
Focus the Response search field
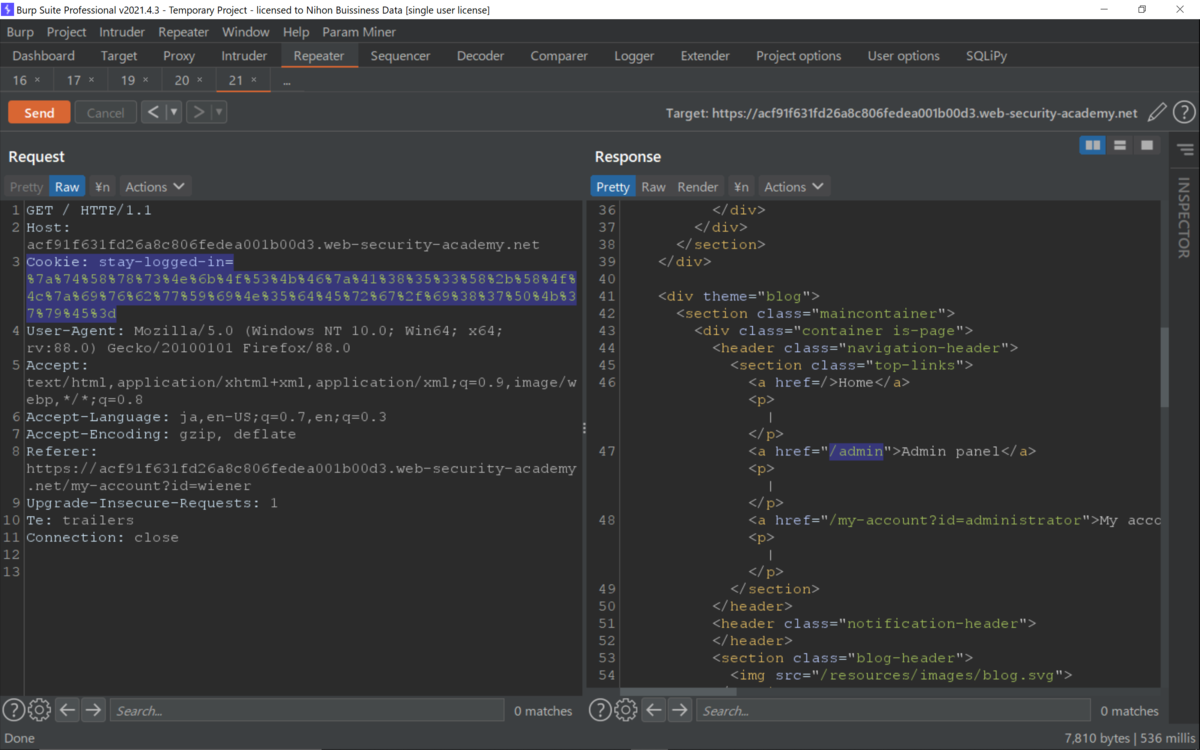(x=893, y=710)
